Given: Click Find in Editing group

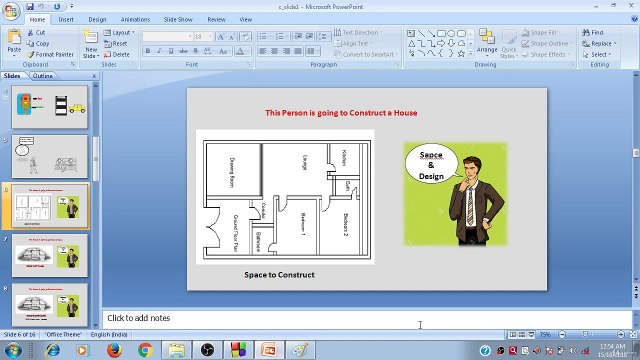Looking at the screenshot, I should pyautogui.click(x=593, y=32).
